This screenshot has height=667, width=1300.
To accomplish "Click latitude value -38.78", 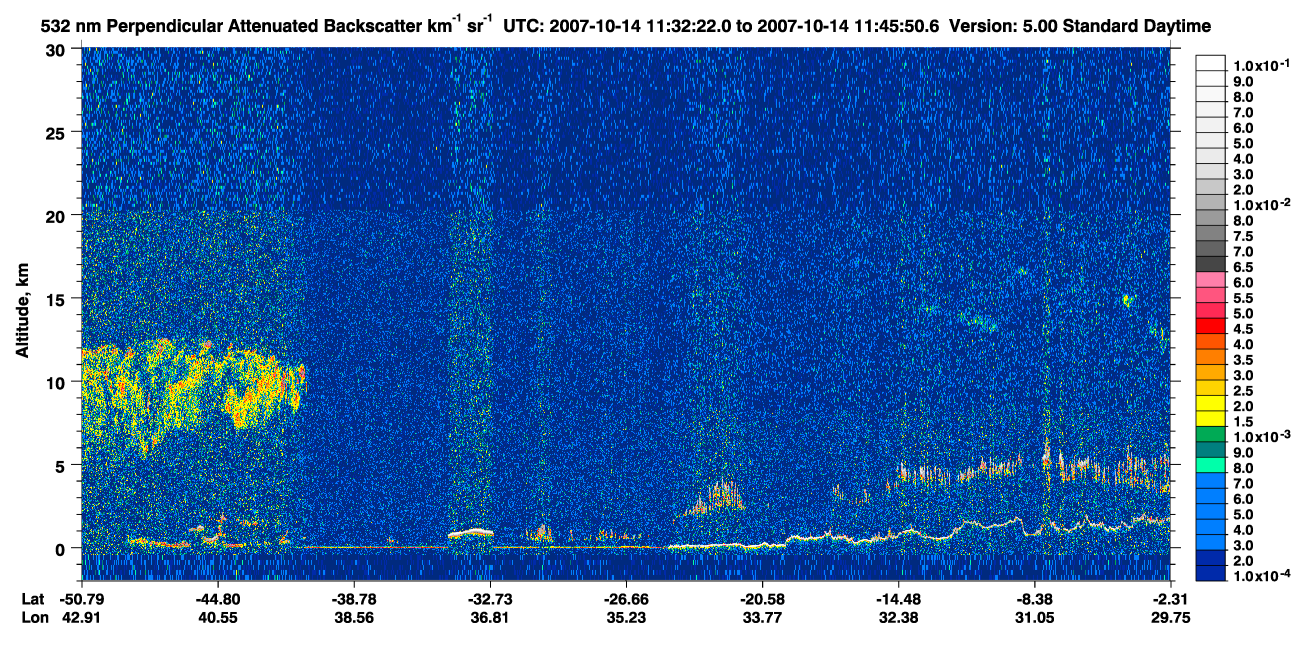I will [x=354, y=598].
